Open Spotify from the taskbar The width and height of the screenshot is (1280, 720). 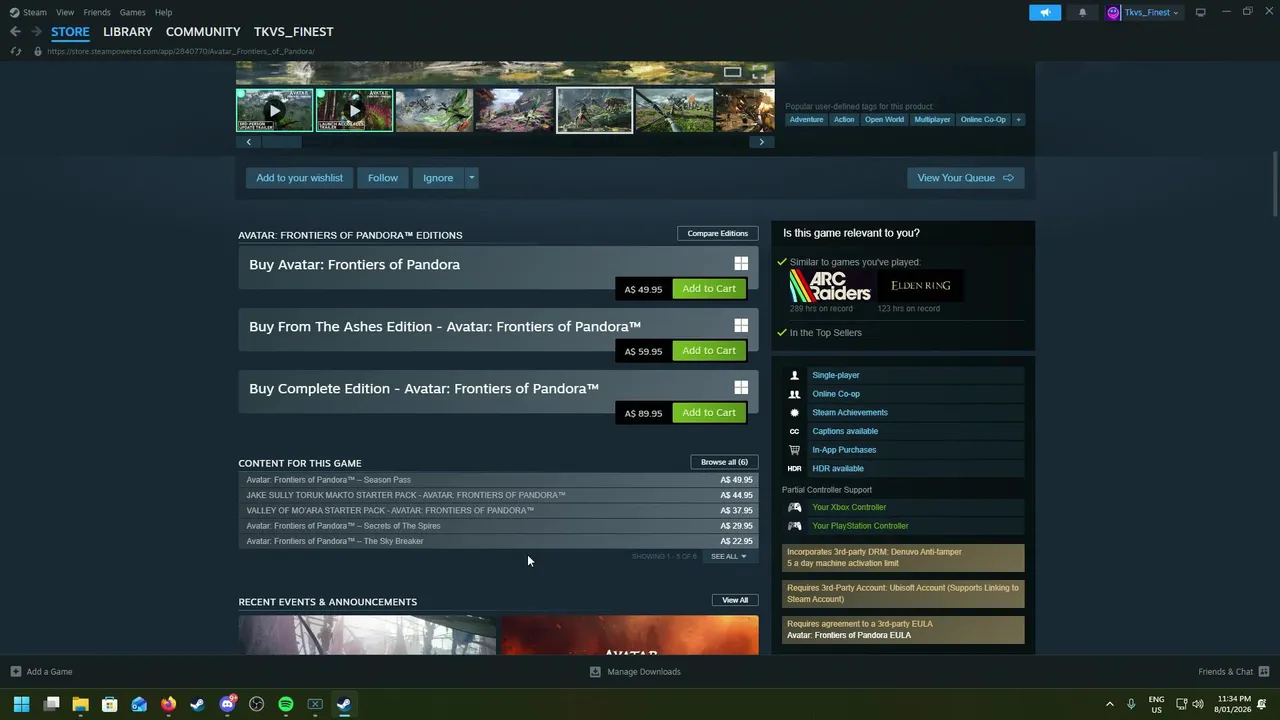click(x=286, y=704)
